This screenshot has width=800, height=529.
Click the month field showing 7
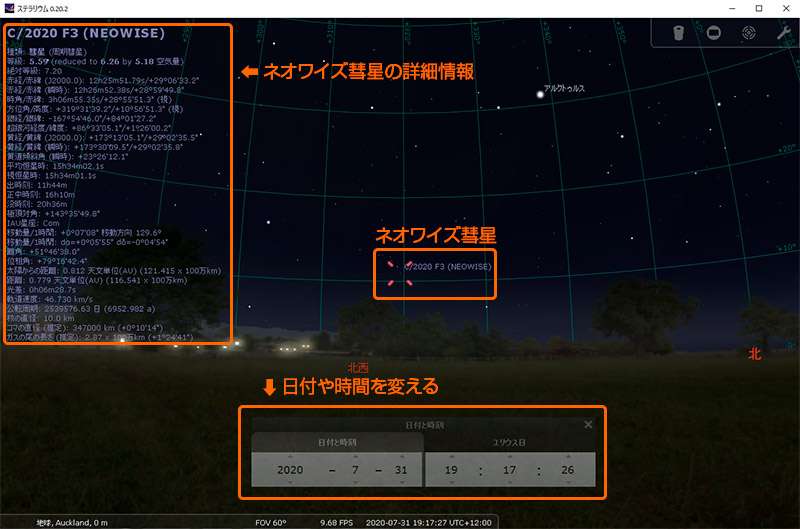tap(356, 470)
